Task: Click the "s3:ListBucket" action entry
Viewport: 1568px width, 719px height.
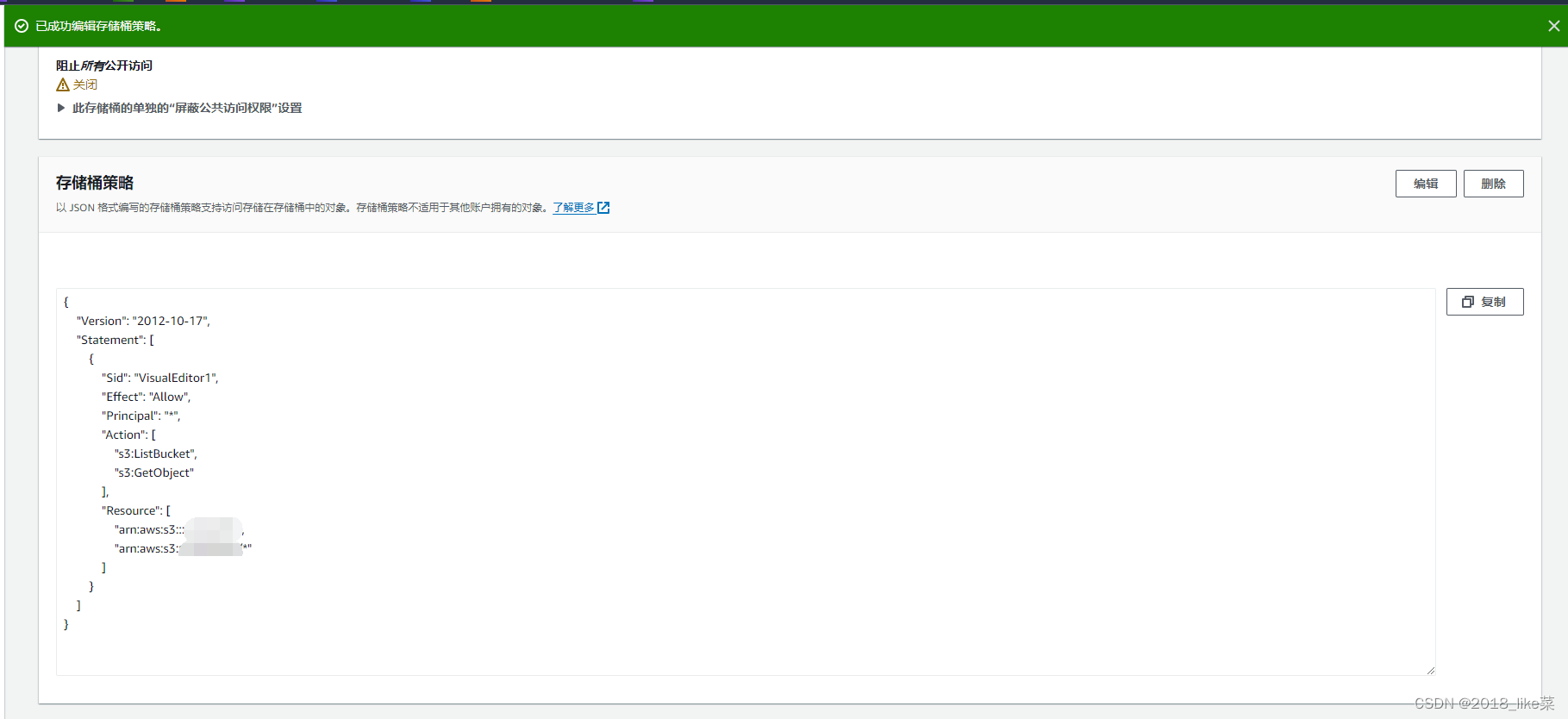Action: coord(155,453)
